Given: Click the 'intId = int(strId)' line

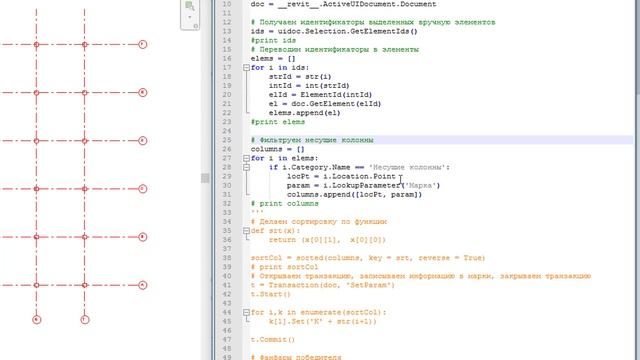Looking at the screenshot, I should (x=309, y=86).
